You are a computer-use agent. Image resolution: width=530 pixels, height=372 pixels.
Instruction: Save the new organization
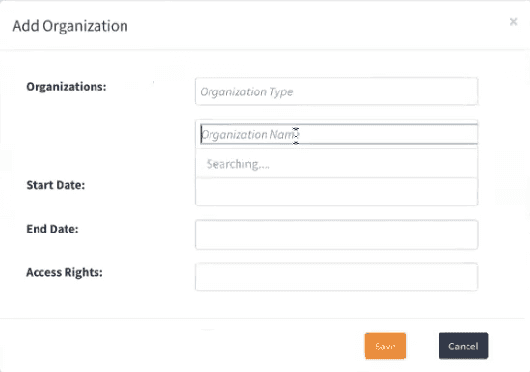pos(385,346)
